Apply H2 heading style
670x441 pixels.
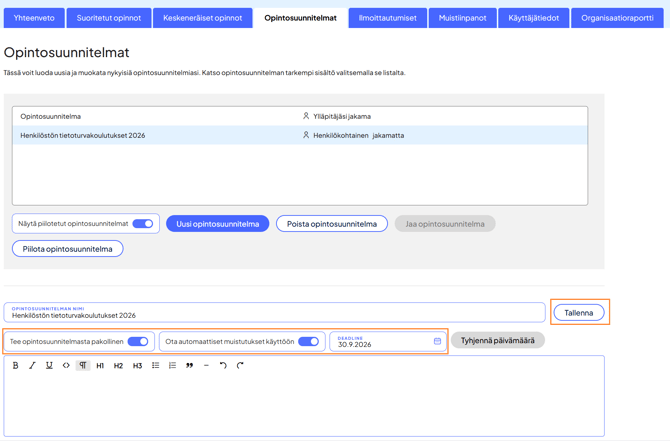(x=118, y=366)
